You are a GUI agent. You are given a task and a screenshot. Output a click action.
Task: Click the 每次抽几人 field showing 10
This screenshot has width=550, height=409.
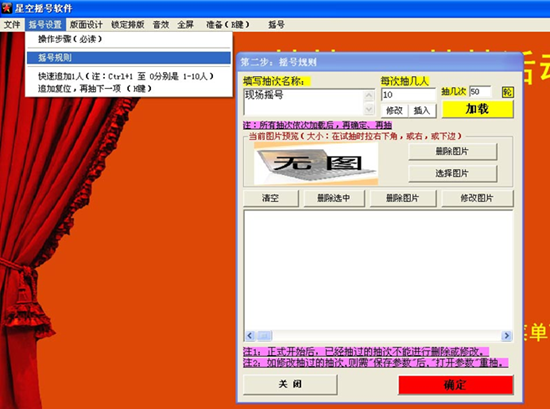408,94
